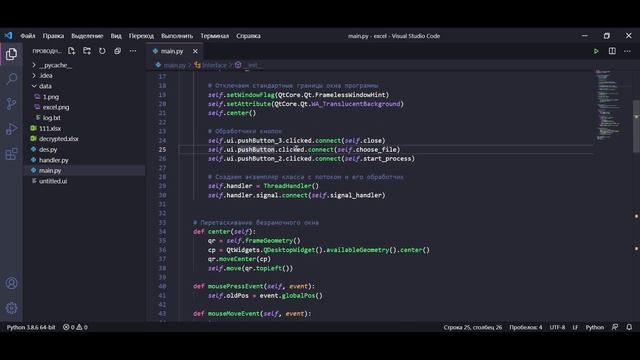Open the Выделение menu
The image size is (640, 360).
tap(87, 36)
